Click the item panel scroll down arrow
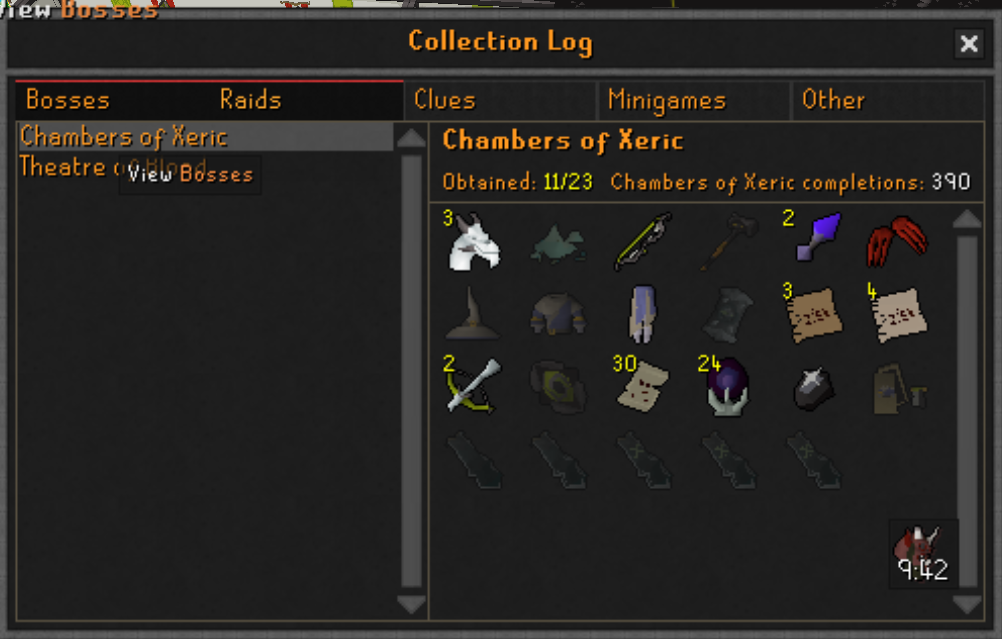1002x639 pixels. pos(967,604)
